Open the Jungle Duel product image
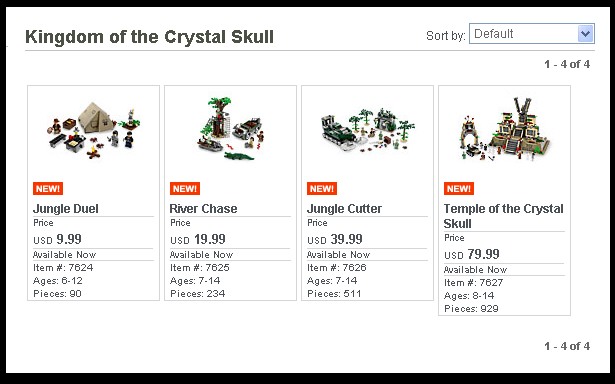The image size is (615, 384). 94,129
